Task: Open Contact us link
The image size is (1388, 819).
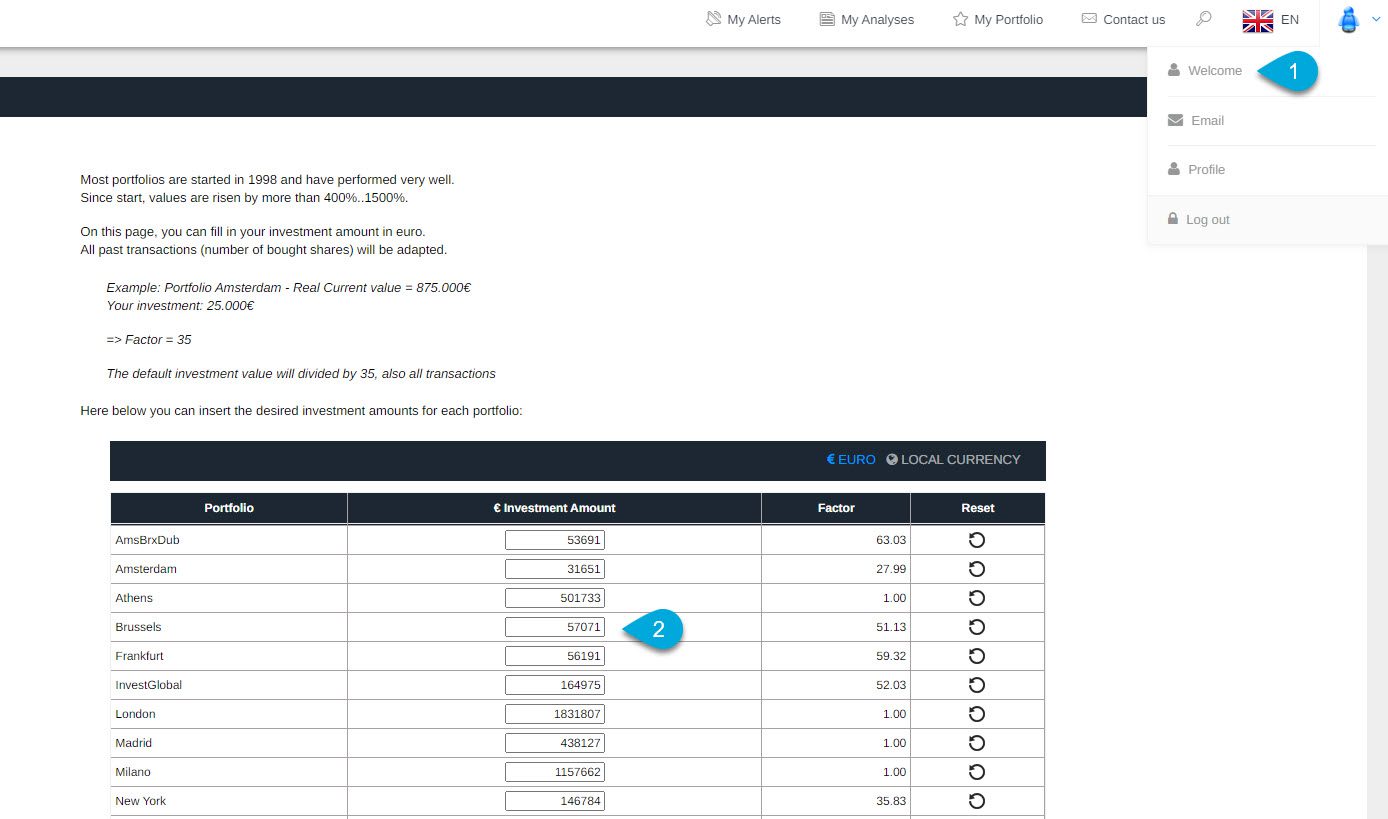Action: [x=1123, y=20]
